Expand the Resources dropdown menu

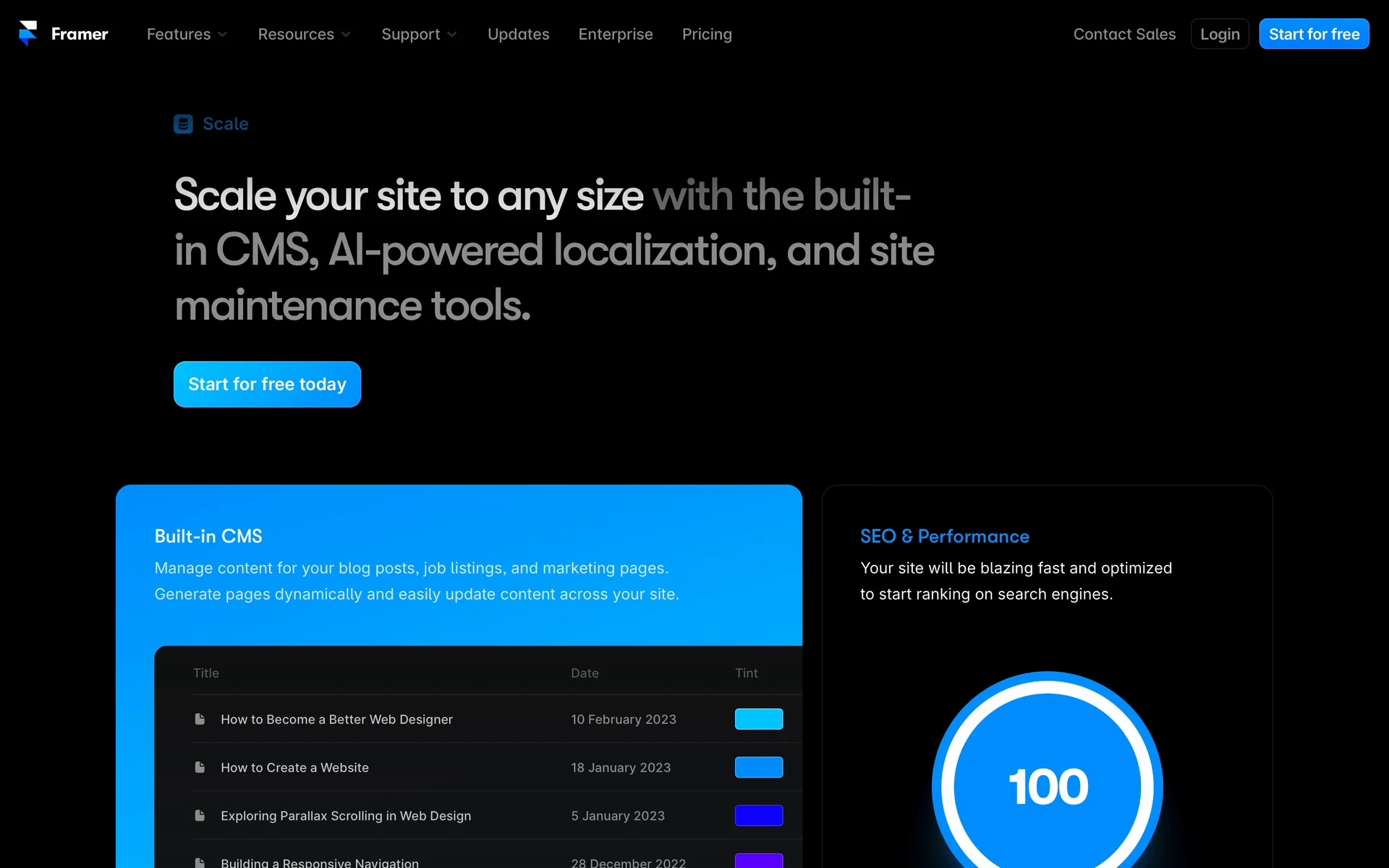click(x=304, y=34)
